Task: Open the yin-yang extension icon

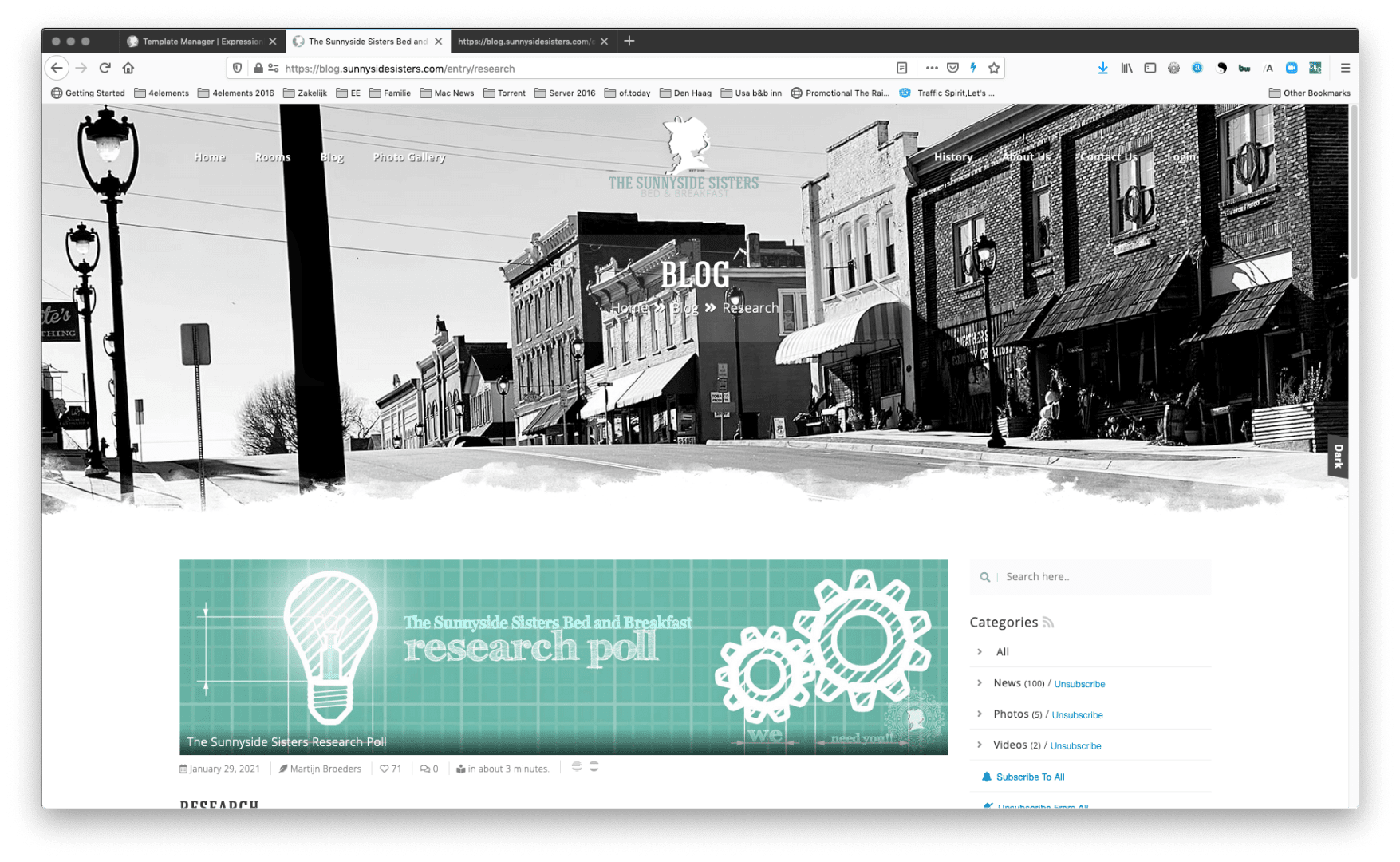Action: click(1221, 68)
